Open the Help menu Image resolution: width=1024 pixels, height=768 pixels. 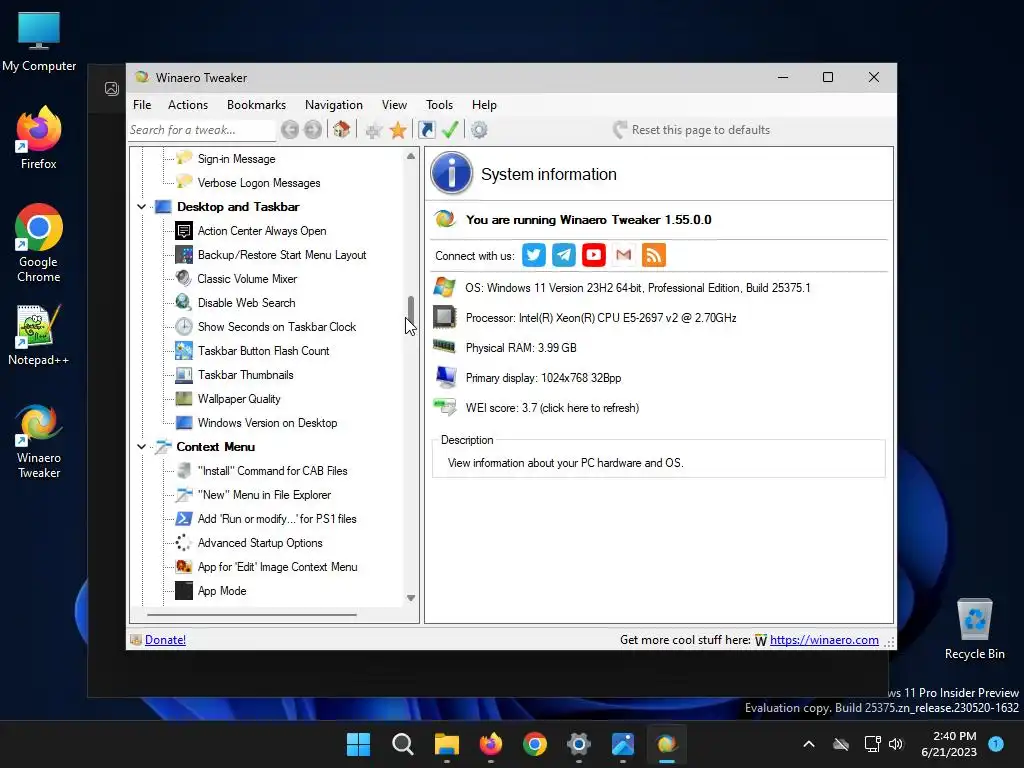point(484,105)
